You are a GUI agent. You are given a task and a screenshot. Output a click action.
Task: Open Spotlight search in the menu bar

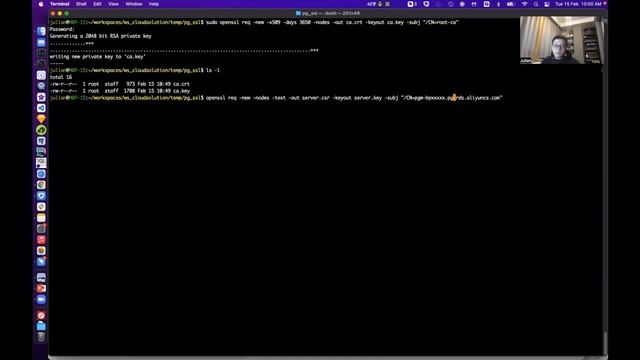click(x=536, y=4)
